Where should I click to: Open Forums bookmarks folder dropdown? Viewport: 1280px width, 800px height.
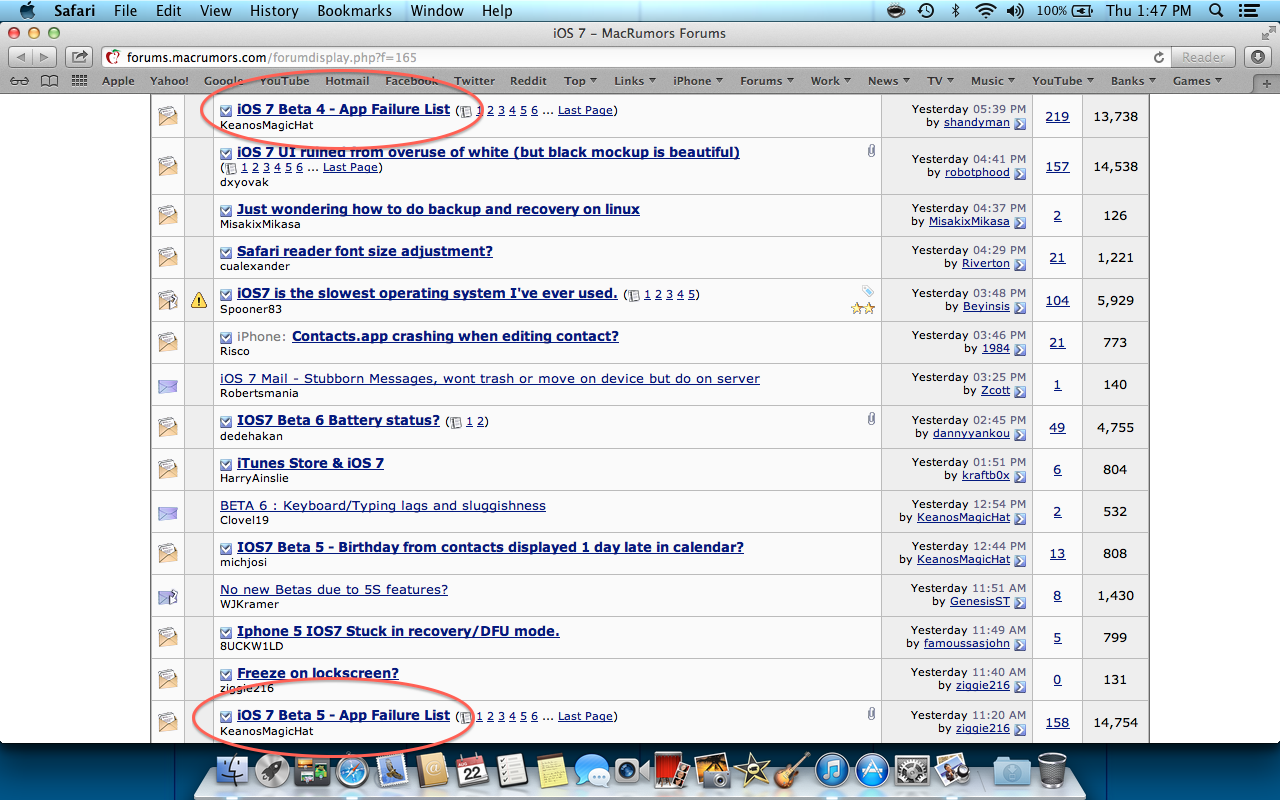(767, 81)
